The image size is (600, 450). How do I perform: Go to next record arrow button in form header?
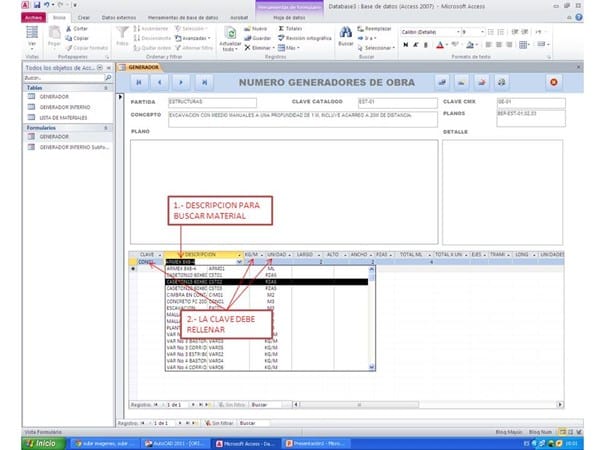pyautogui.click(x=181, y=82)
